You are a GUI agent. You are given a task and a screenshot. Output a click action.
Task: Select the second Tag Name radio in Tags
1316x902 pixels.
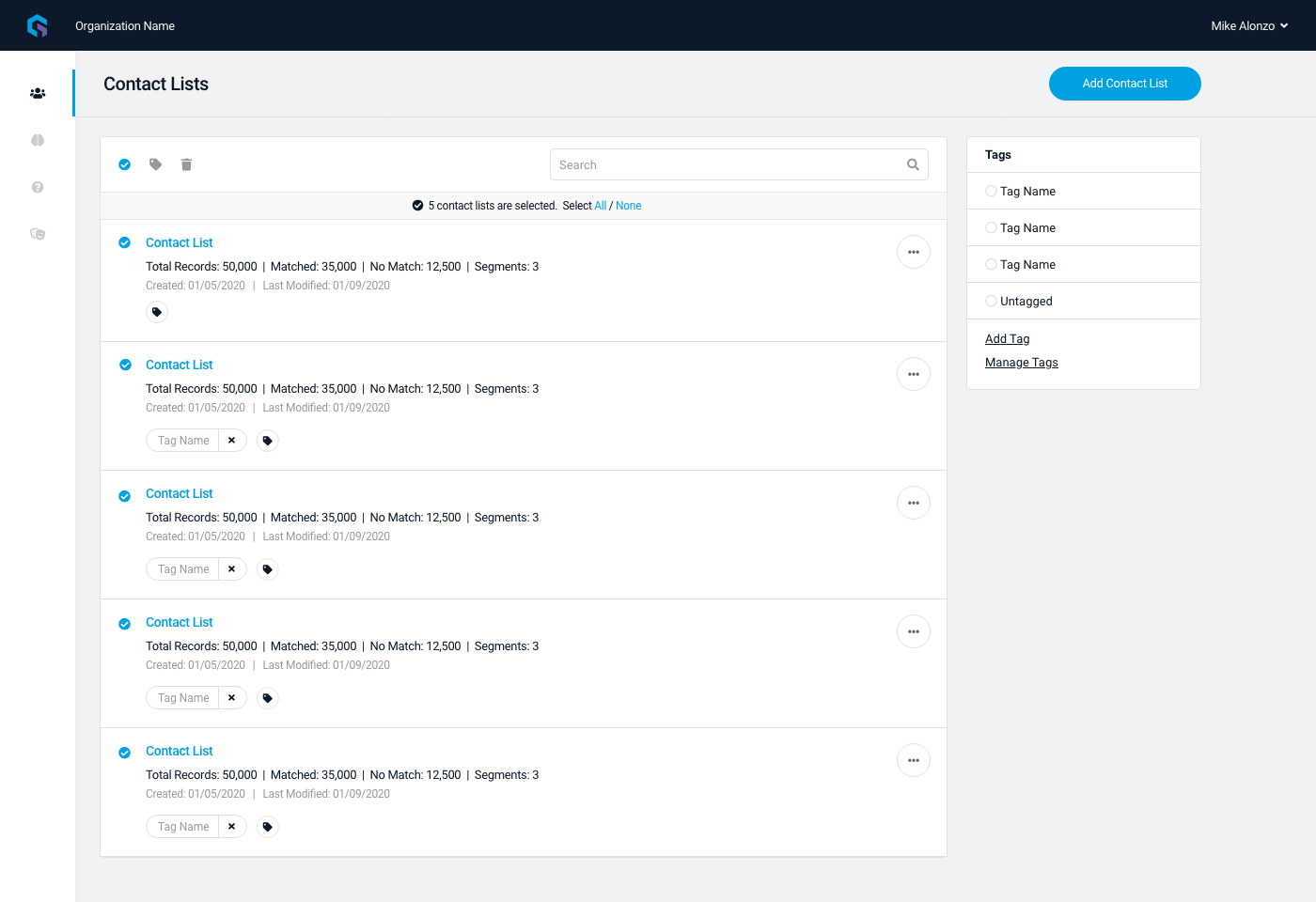pos(991,227)
